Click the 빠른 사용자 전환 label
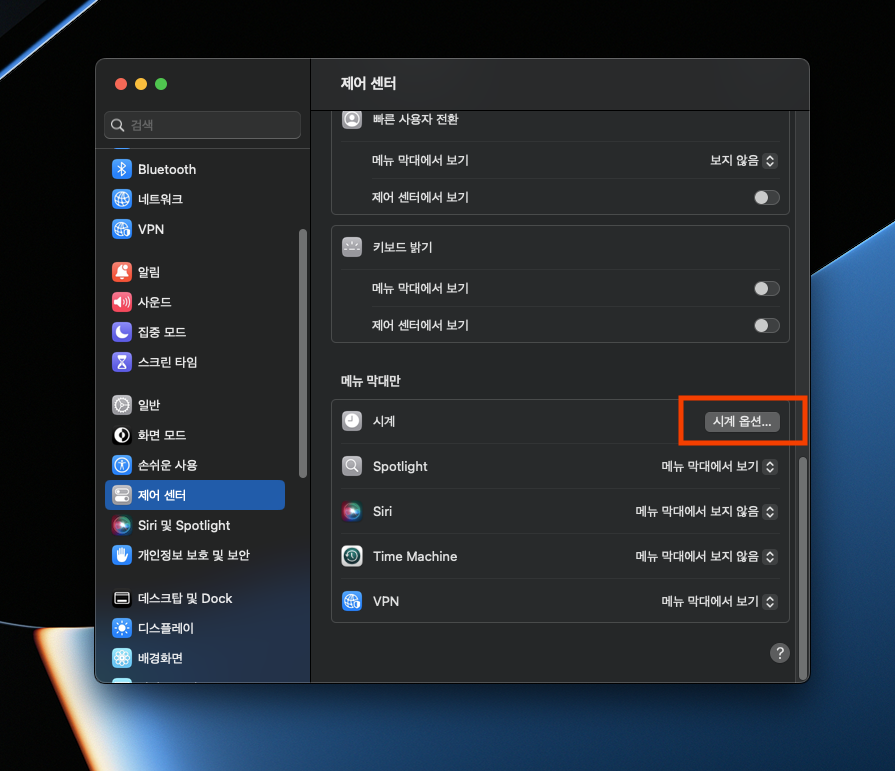 416,119
